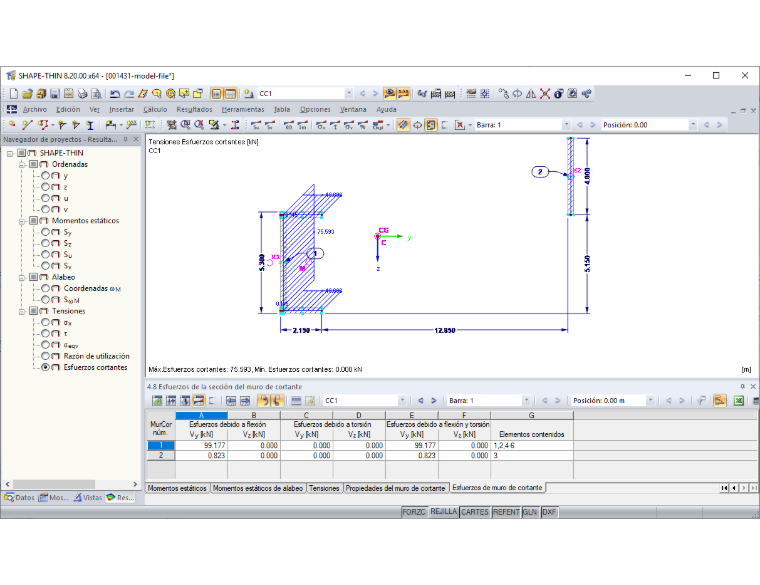
Task: Open the CC1 dropdown in the table toolbar
Action: coord(402,400)
